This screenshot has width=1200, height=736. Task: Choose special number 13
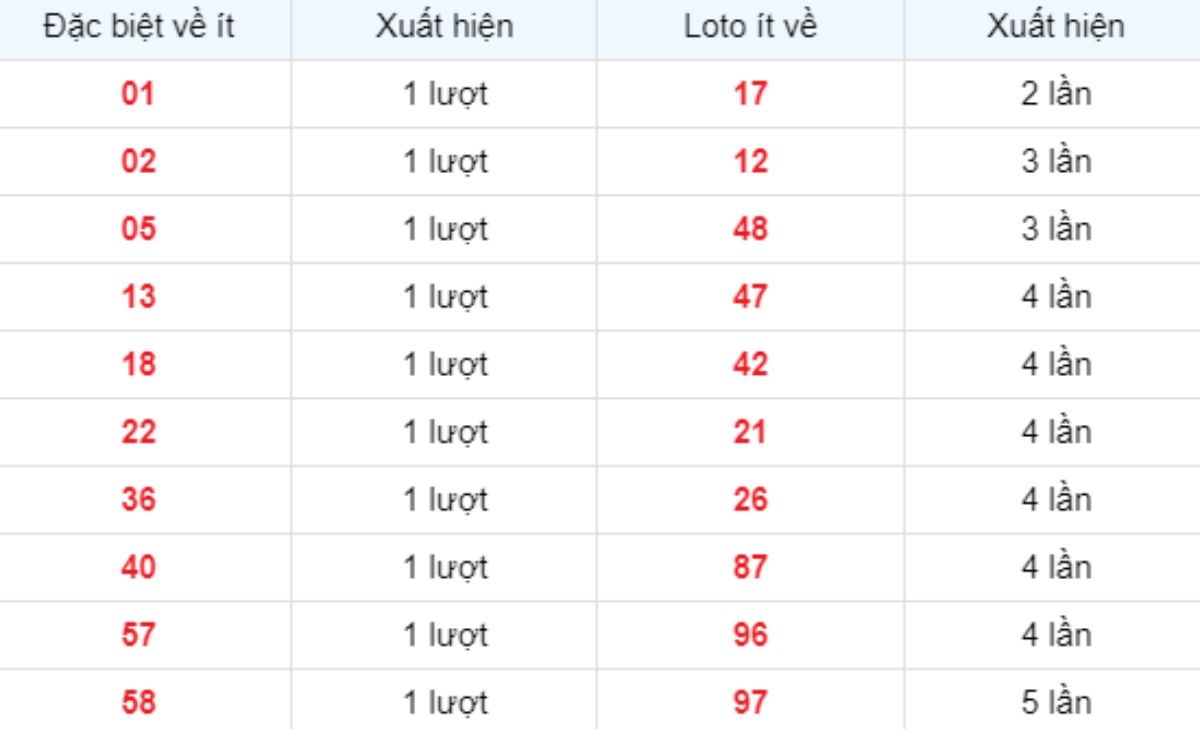[139, 297]
